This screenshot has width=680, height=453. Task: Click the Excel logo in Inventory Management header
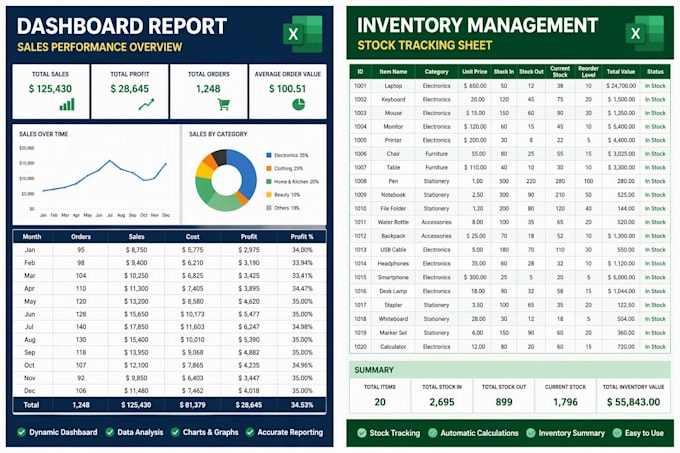tap(645, 33)
